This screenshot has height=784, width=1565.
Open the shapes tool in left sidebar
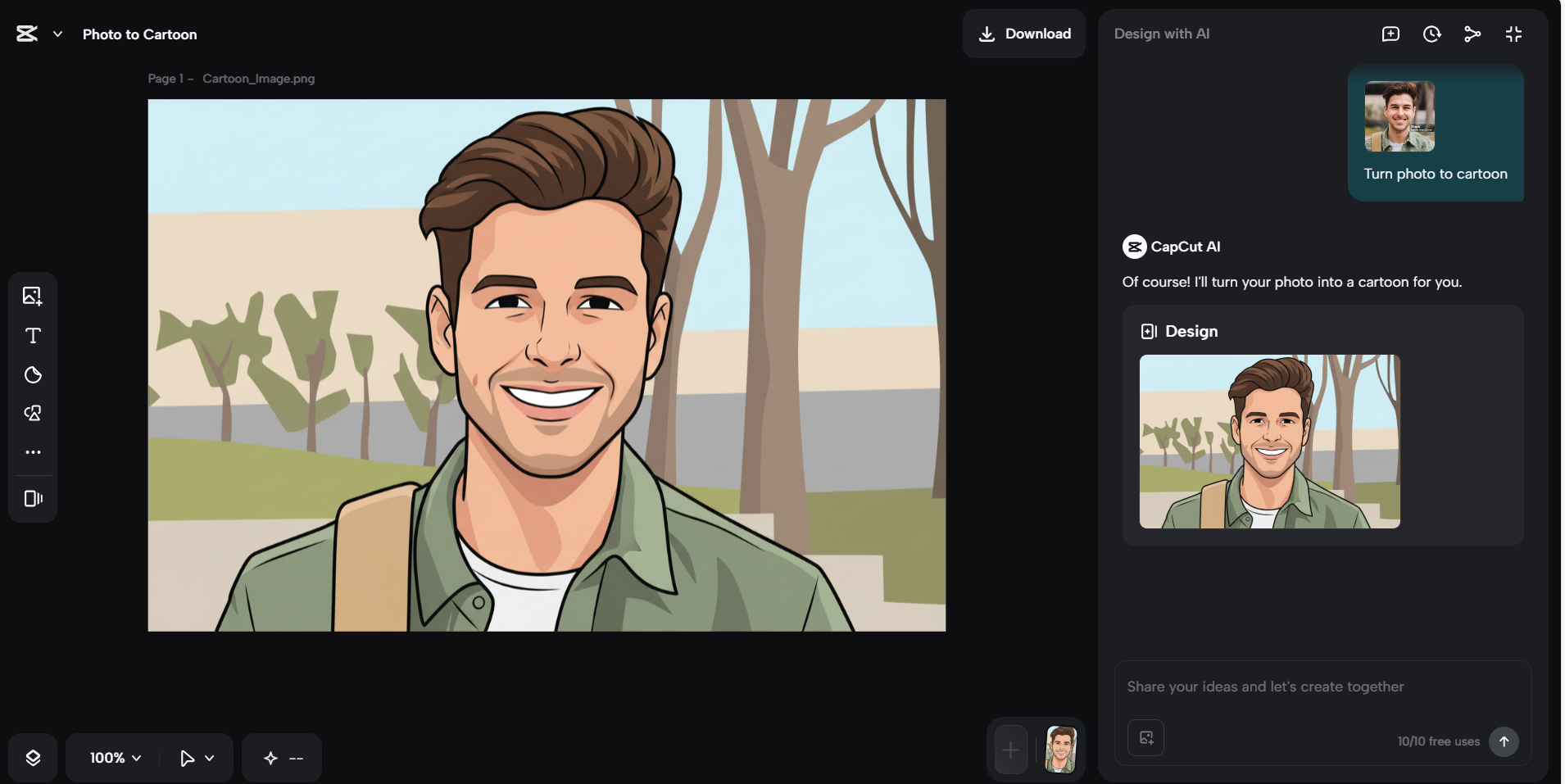[33, 414]
